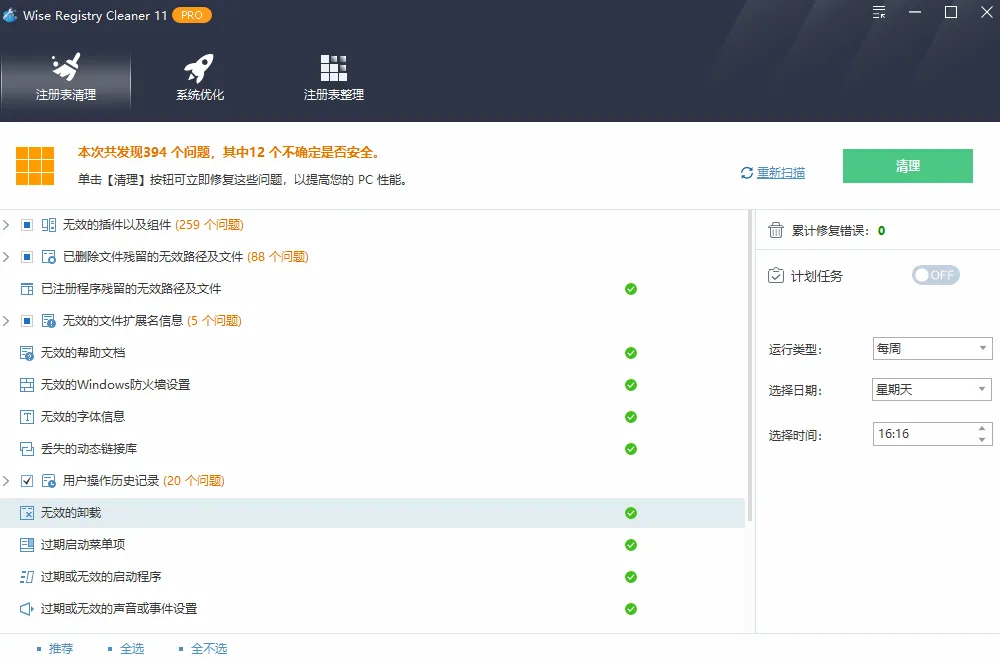Click the Wise Registry Cleaner app icon
This screenshot has width=1000, height=660.
[x=9, y=15]
